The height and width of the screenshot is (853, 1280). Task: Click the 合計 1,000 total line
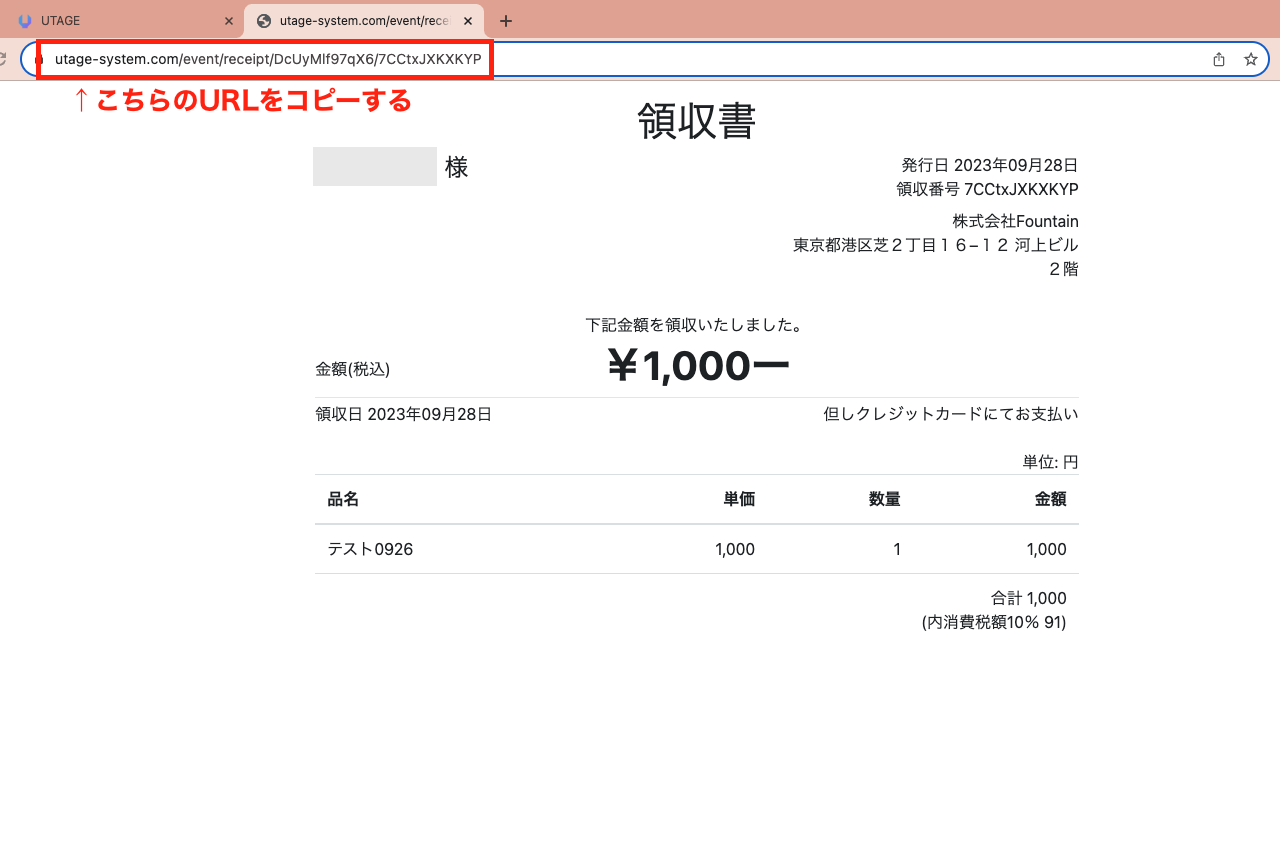1028,598
